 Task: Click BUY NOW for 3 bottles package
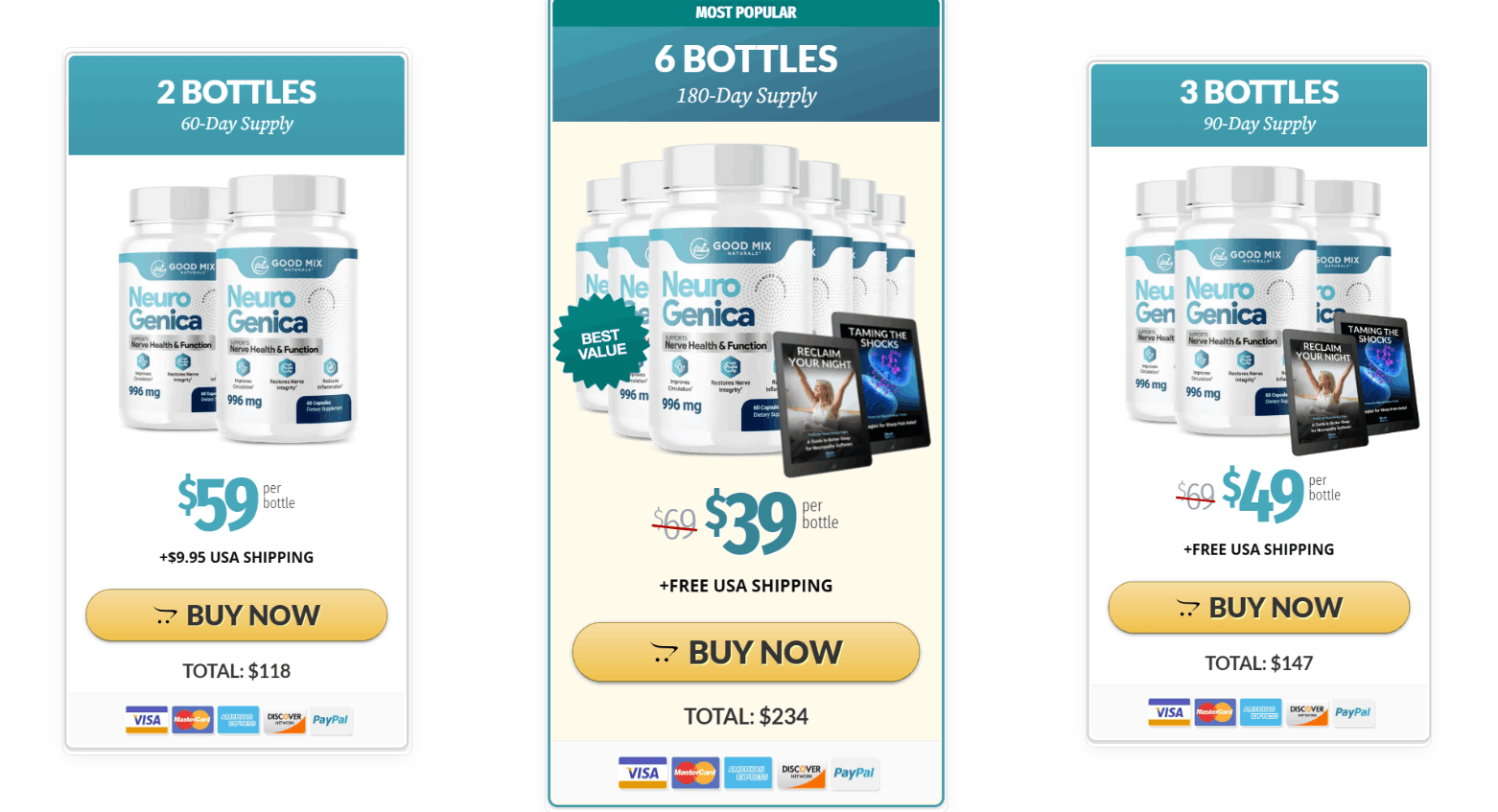tap(1258, 607)
